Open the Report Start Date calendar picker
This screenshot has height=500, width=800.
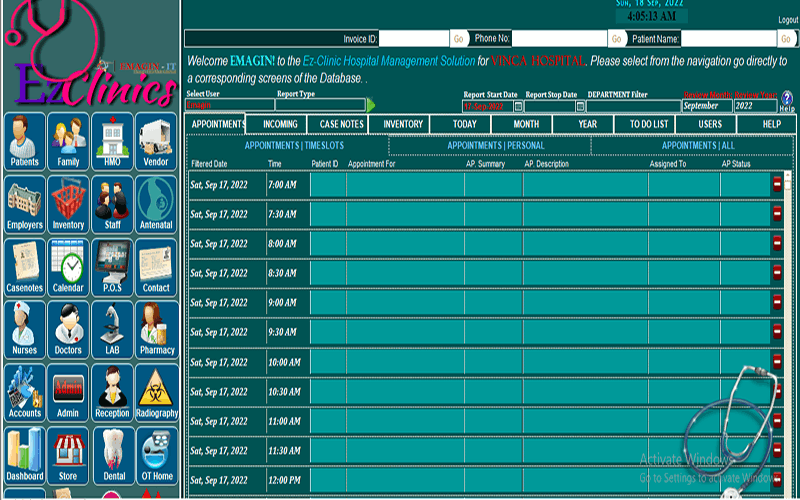tap(518, 106)
